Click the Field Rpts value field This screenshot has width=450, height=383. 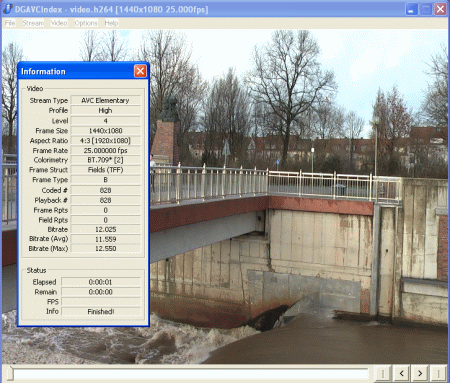click(x=105, y=220)
